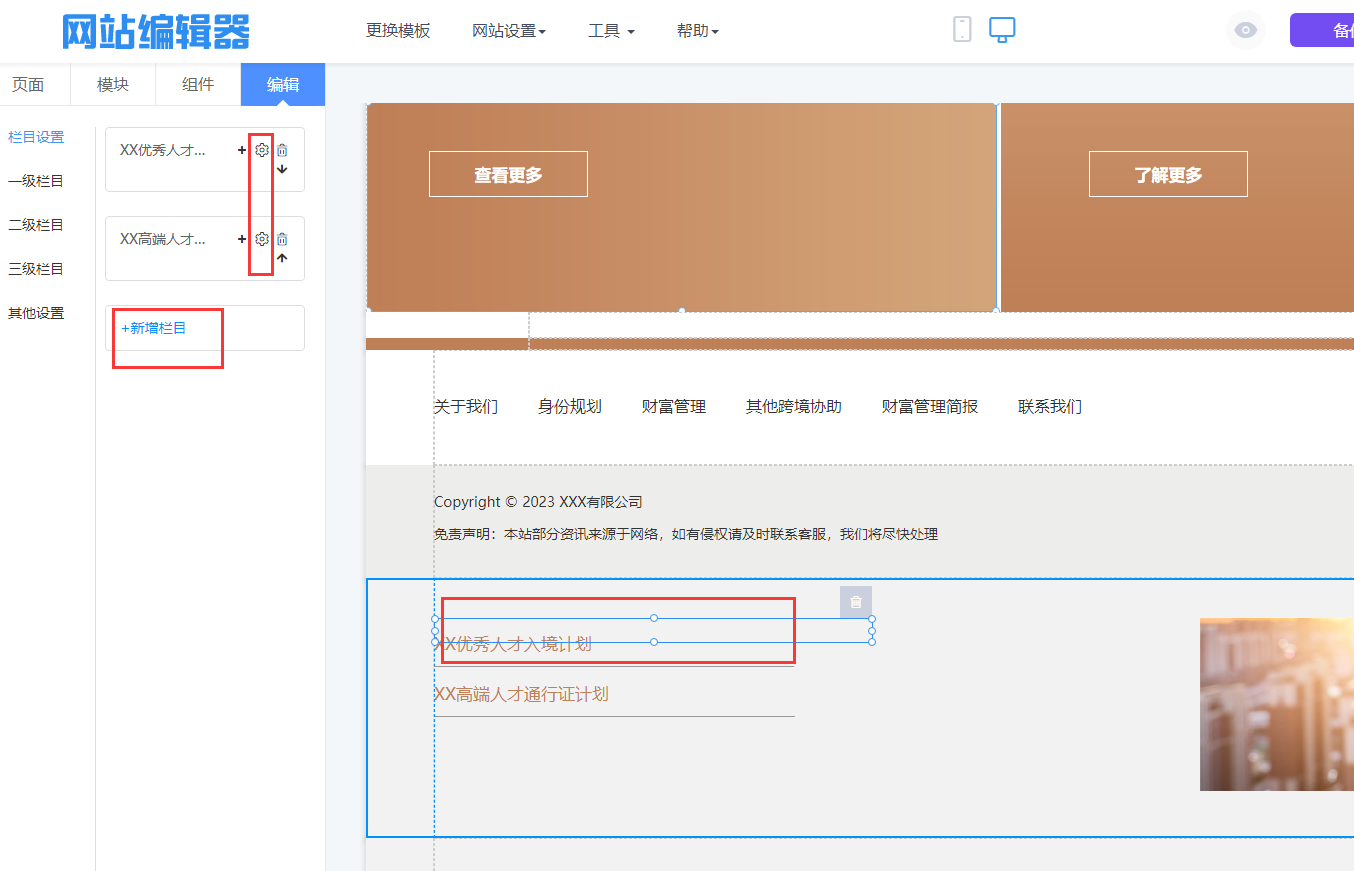Delete the XX高端人才 column with trash icon
The width and height of the screenshot is (1354, 871).
pyautogui.click(x=282, y=239)
